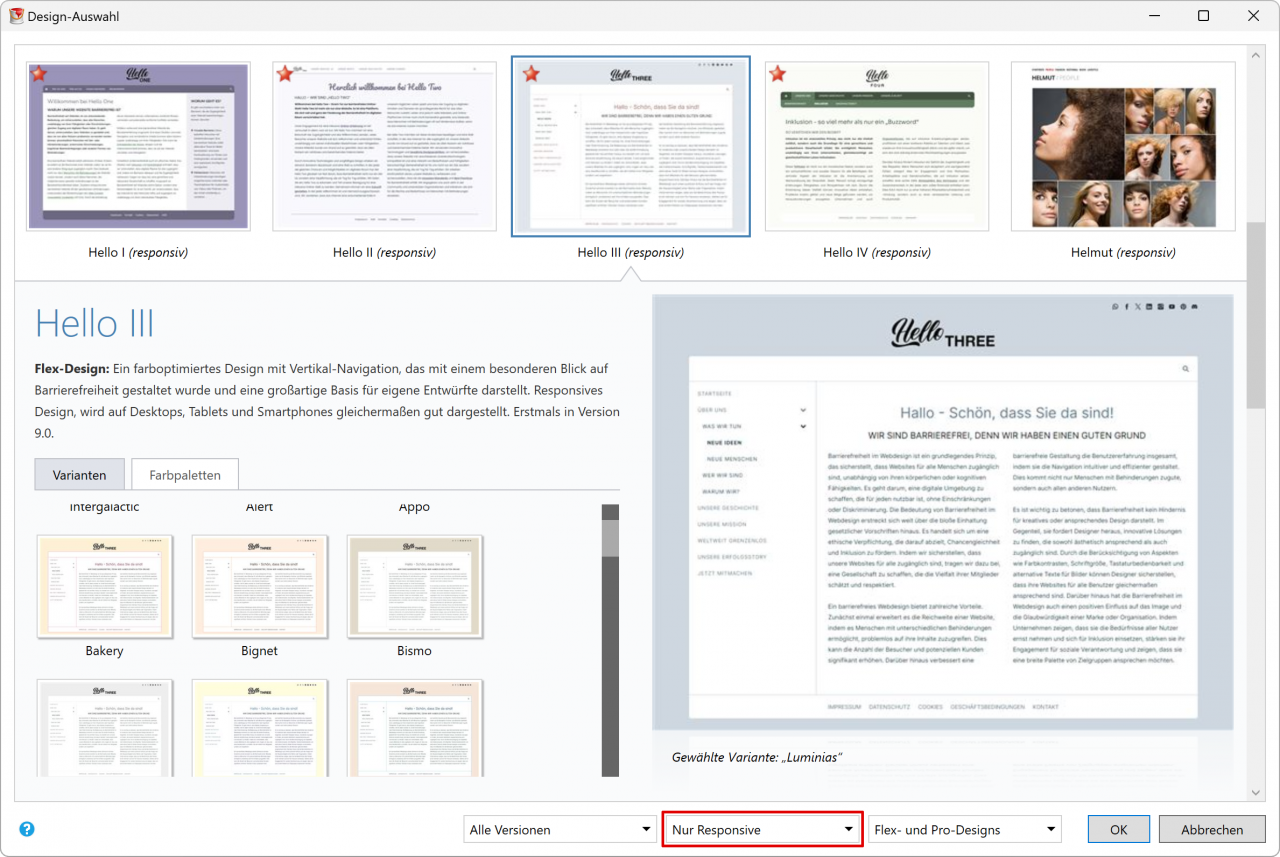The width and height of the screenshot is (1280, 857).
Task: Switch to the Varianten tab
Action: coord(78,475)
